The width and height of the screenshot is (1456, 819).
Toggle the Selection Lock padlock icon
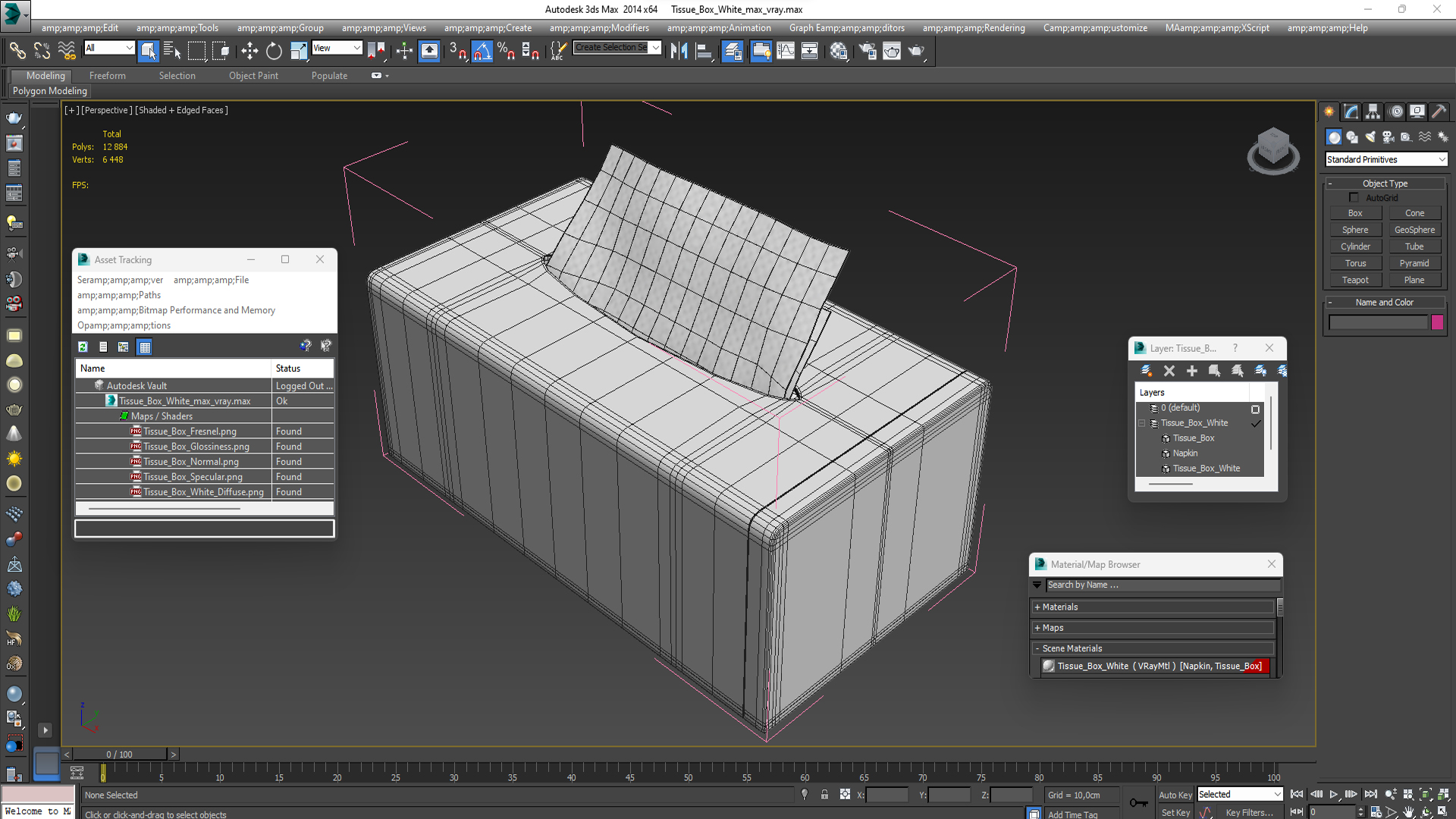[824, 795]
